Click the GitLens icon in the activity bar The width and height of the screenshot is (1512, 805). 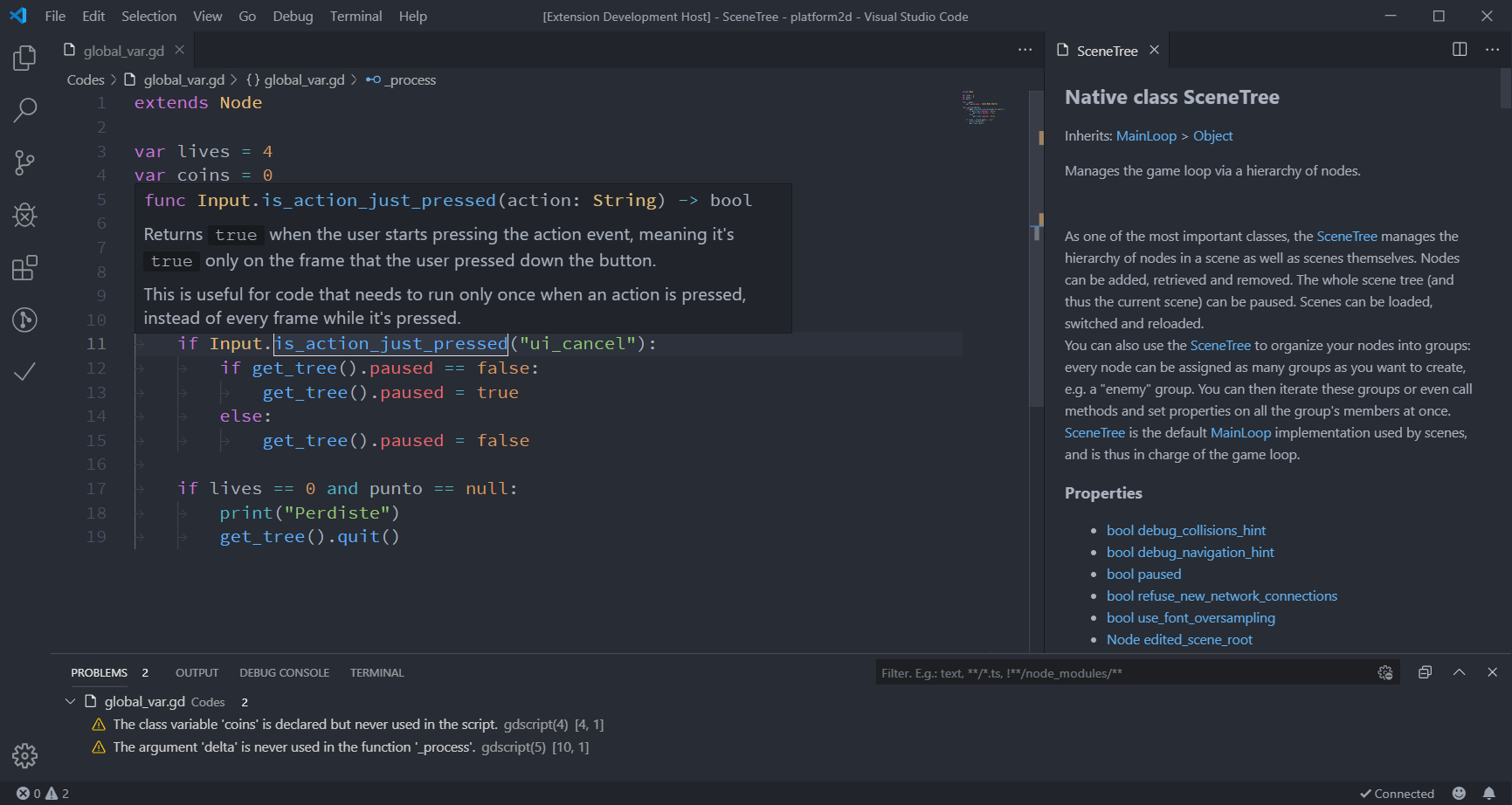pyautogui.click(x=24, y=320)
